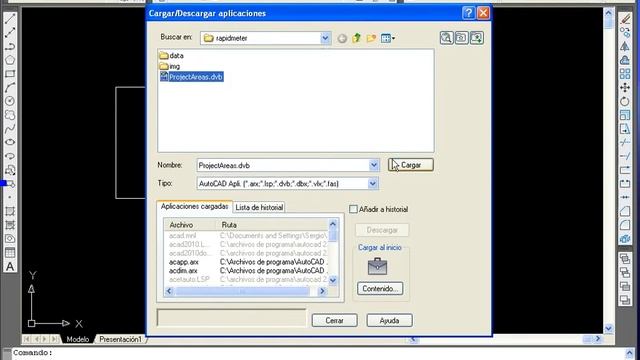Select the Circle draw tool
The image size is (640, 360).
10,101
